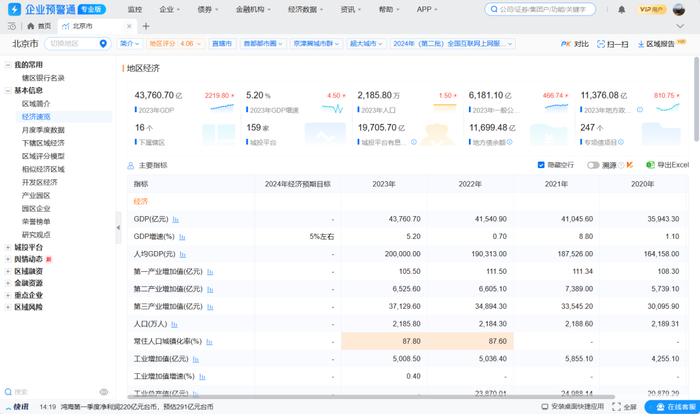Collapse the 基本信息 tree section
The height and width of the screenshot is (414, 700).
tap(8, 90)
